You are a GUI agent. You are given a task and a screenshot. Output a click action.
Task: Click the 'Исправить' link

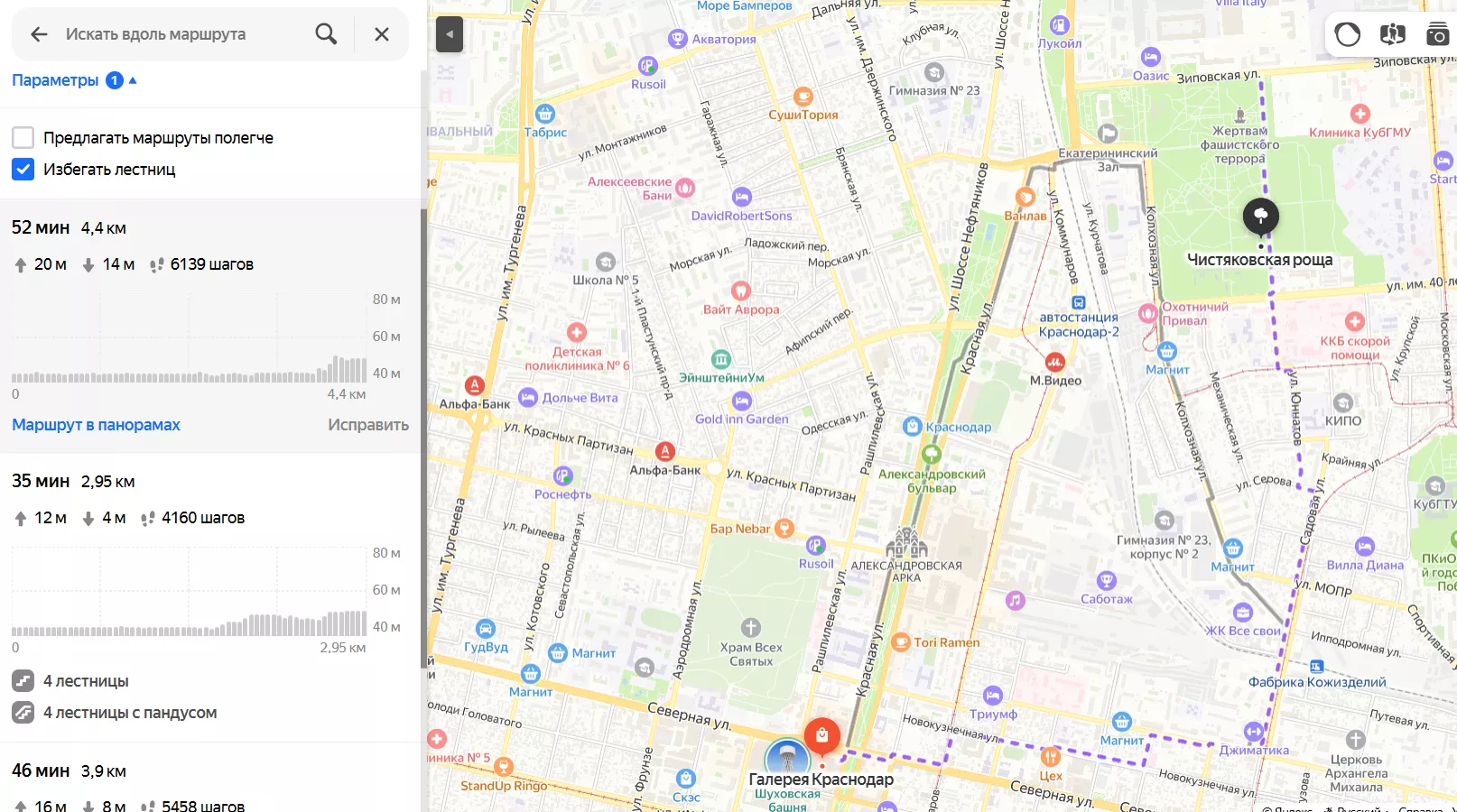click(367, 425)
